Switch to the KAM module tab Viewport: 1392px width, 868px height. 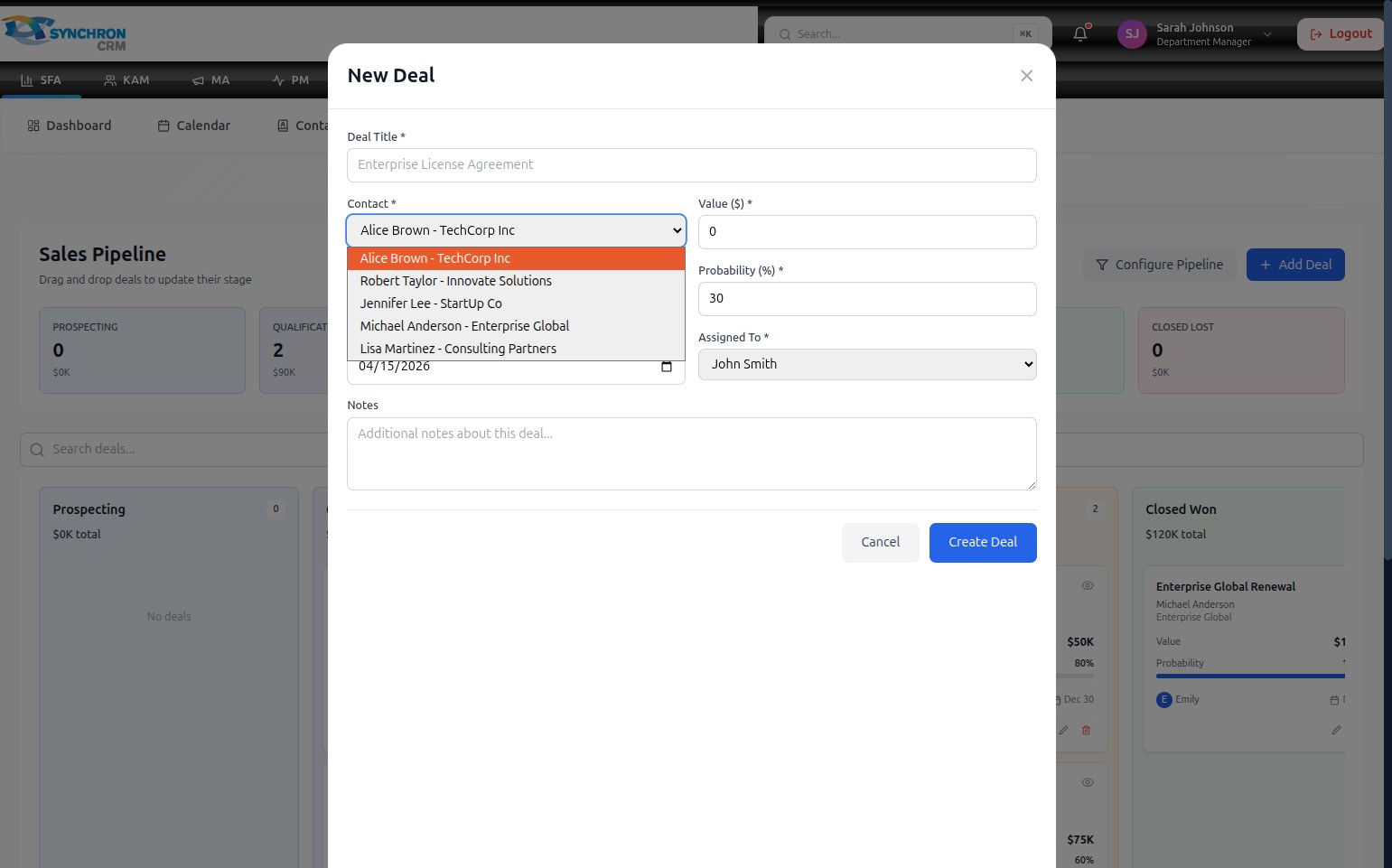pyautogui.click(x=126, y=80)
